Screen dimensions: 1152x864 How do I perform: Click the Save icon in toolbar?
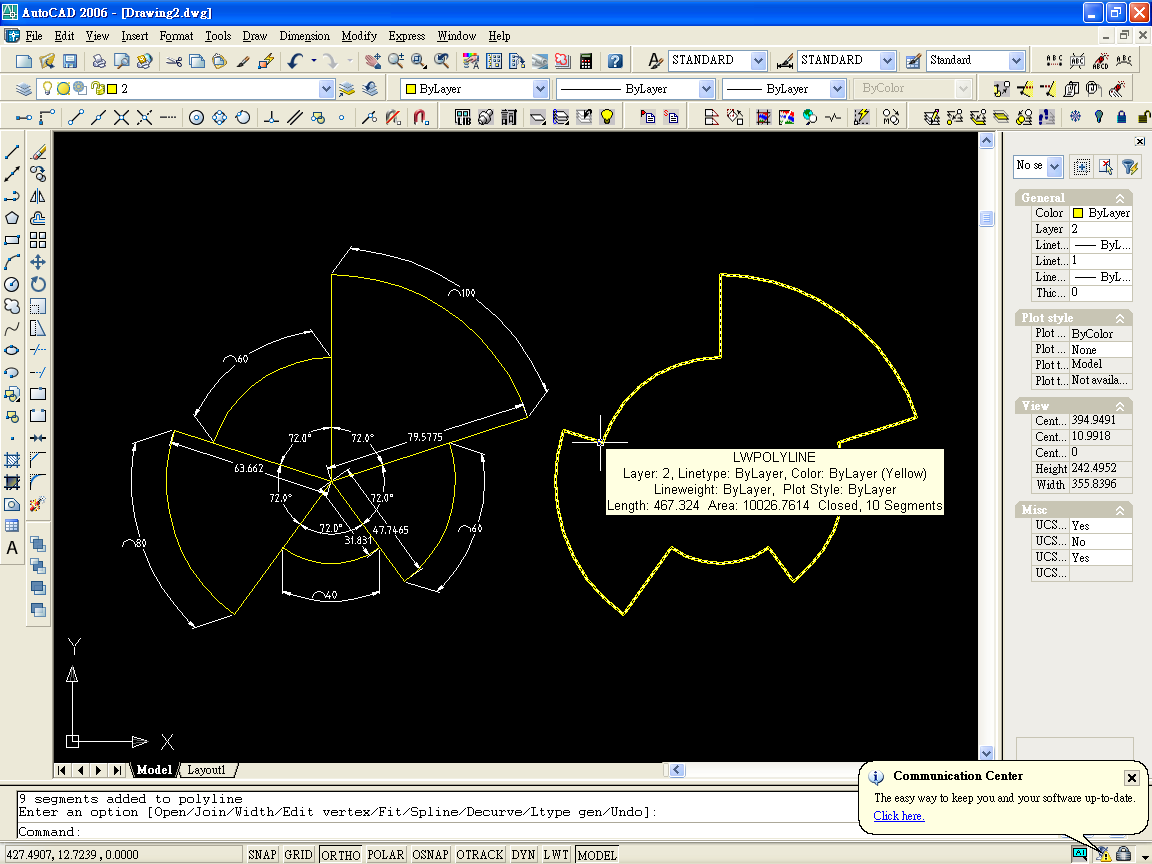pos(70,61)
